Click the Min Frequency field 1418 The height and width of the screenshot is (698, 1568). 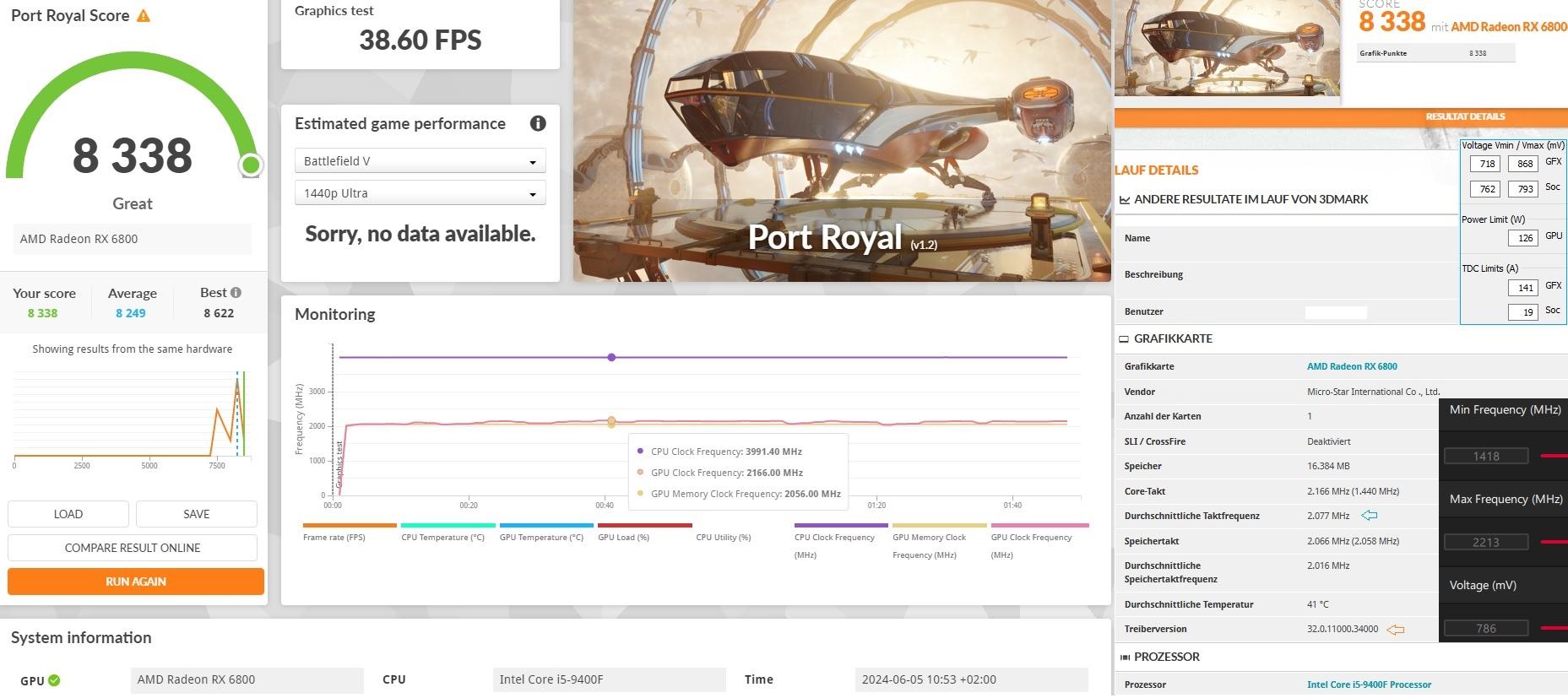1486,457
